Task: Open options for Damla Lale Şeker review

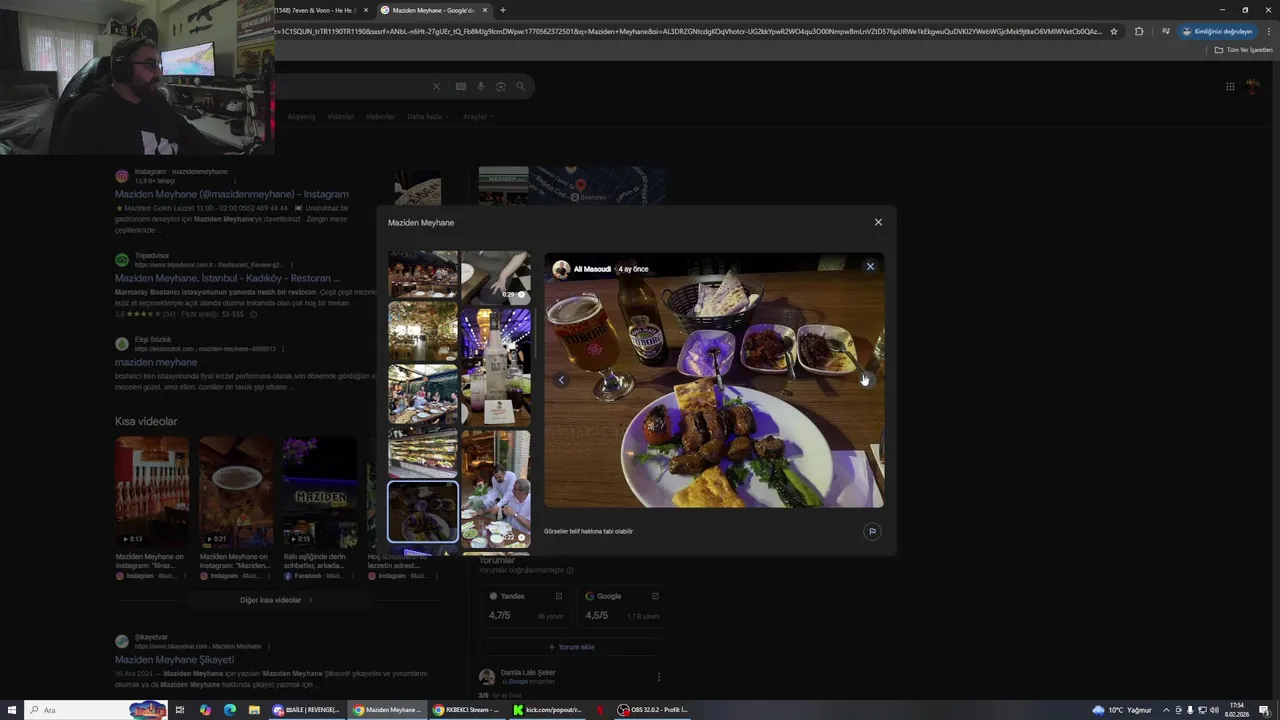Action: tap(658, 677)
